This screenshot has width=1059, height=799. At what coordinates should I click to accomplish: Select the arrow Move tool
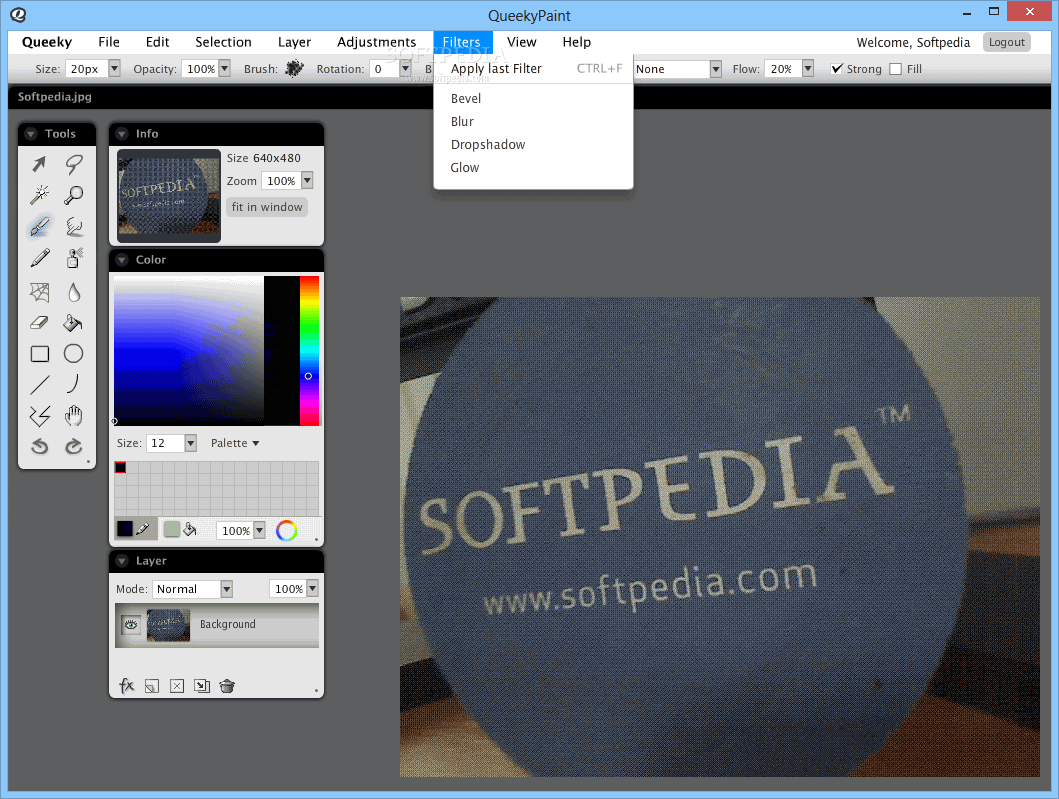coord(39,163)
